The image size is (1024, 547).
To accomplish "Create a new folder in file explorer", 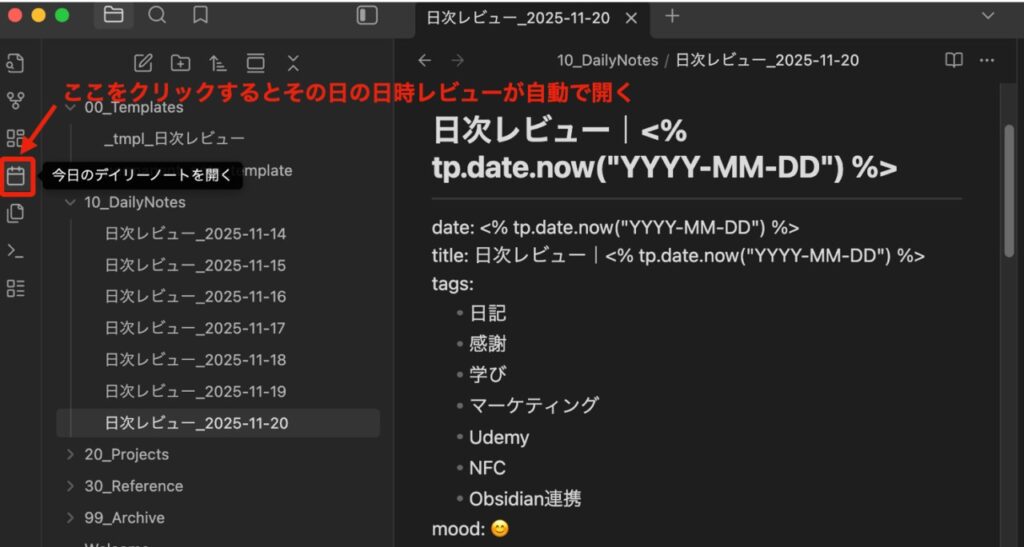I will click(x=180, y=62).
